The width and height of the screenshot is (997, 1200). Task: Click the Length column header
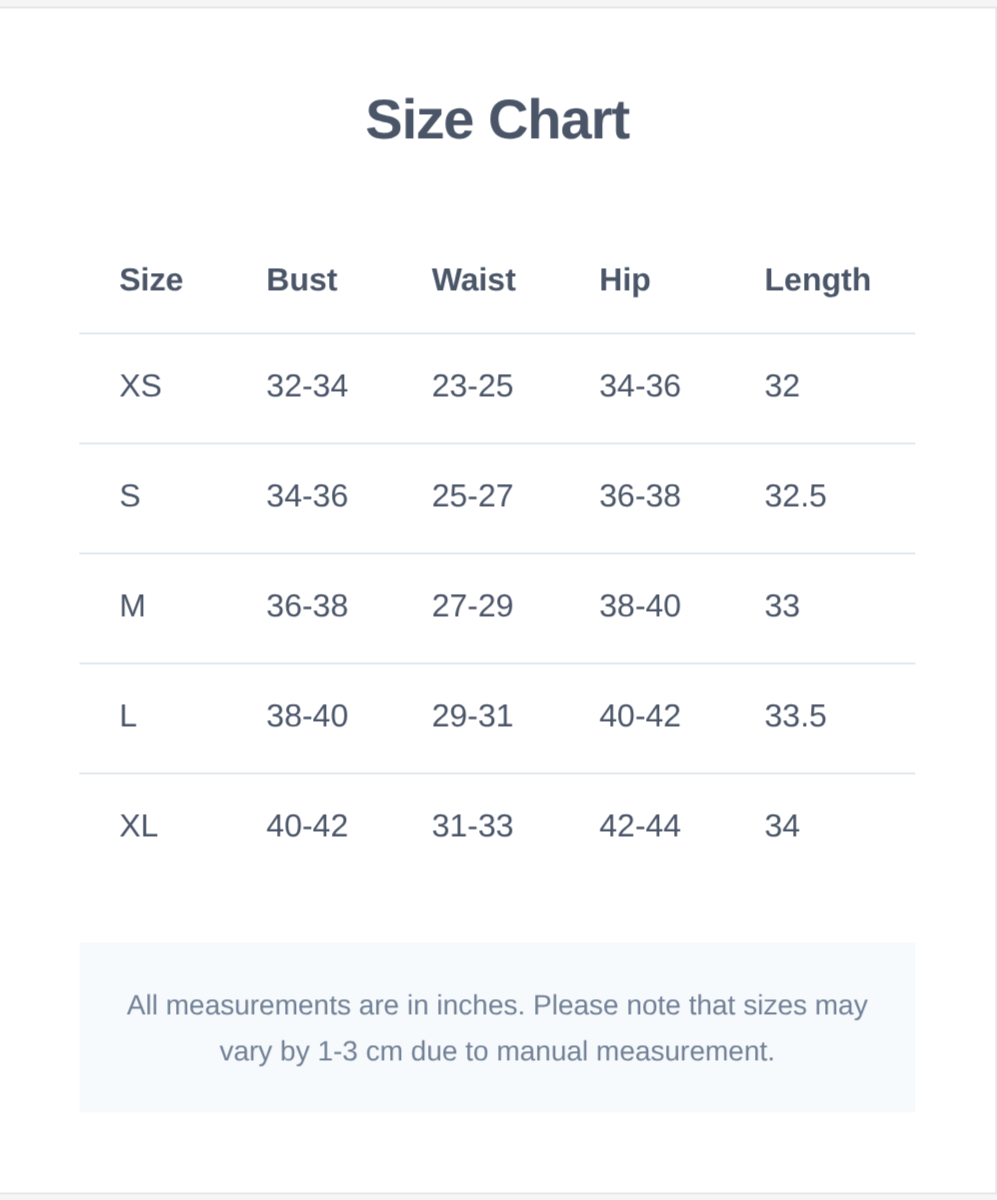(817, 280)
